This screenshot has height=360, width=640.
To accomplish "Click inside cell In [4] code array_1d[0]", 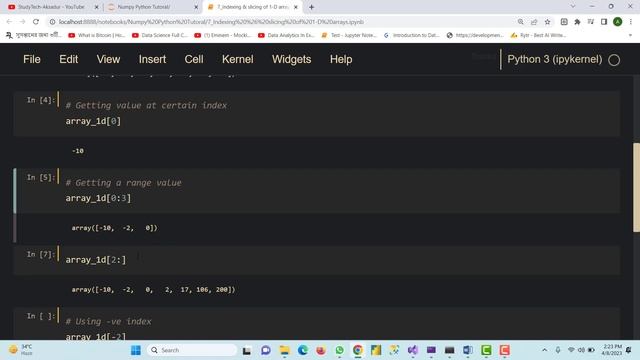I will (93, 121).
